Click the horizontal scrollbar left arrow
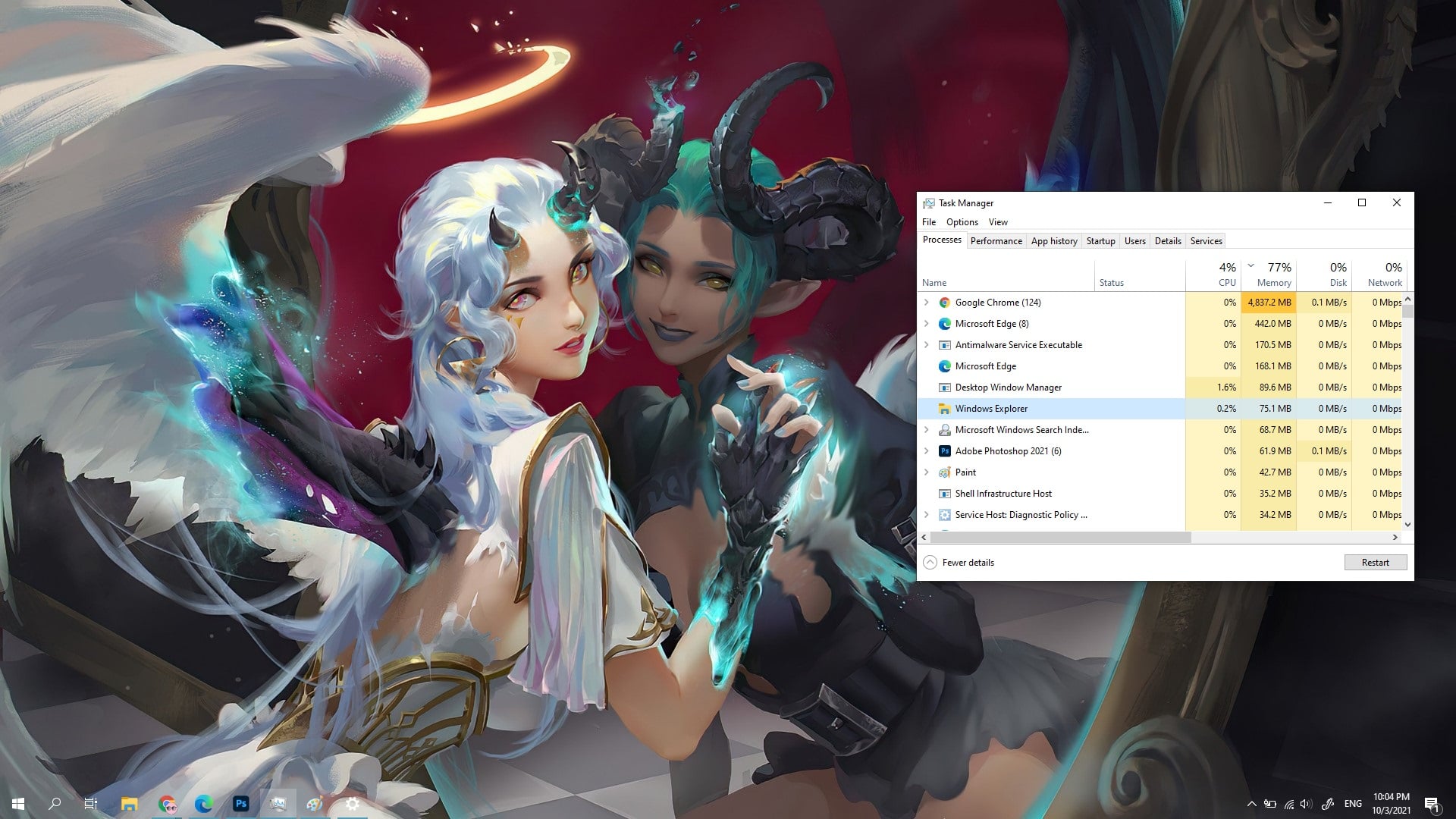This screenshot has width=1456, height=819. (924, 537)
